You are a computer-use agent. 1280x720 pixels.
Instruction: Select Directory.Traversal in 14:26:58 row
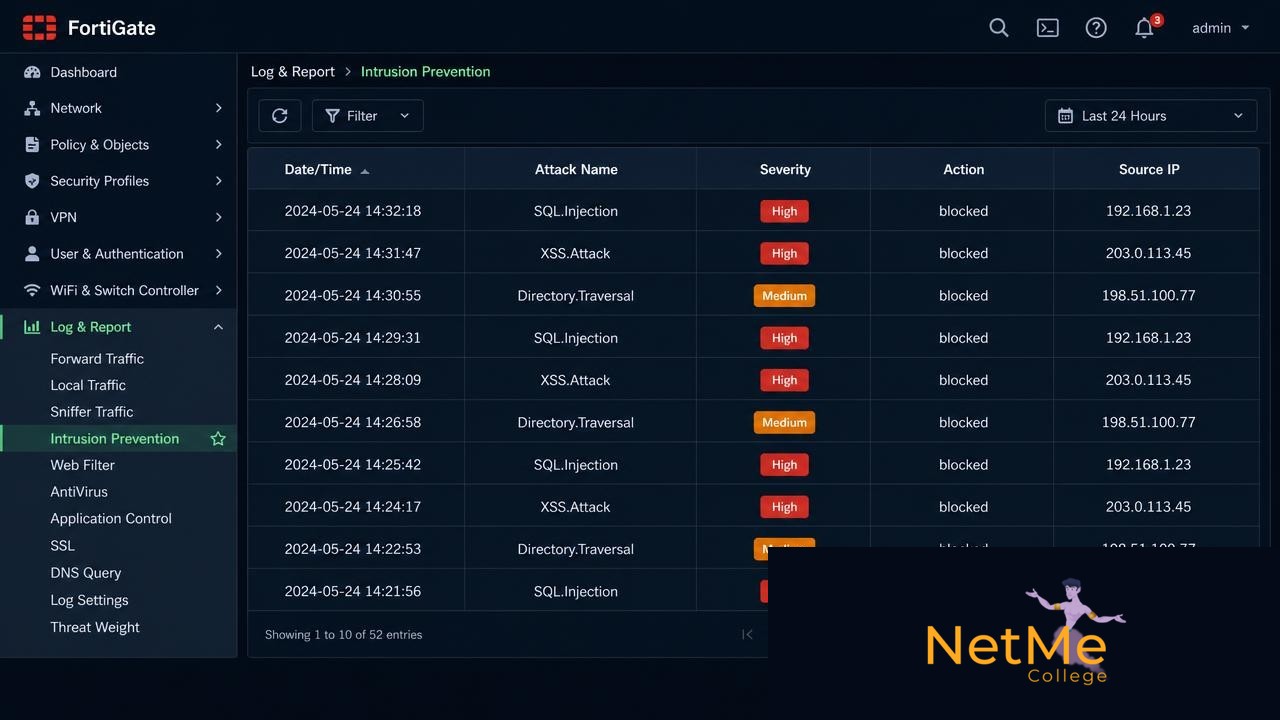click(x=576, y=422)
